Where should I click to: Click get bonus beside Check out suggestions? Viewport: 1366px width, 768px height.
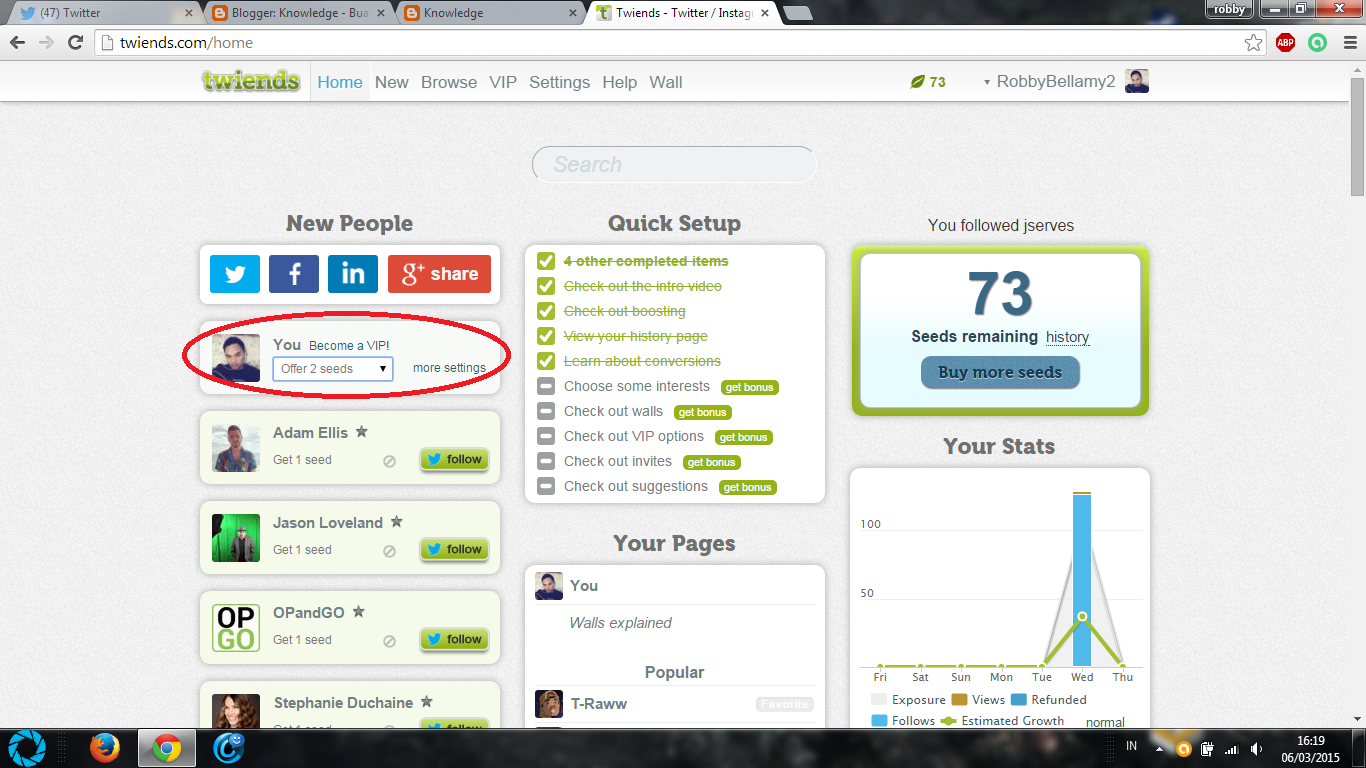(x=747, y=487)
